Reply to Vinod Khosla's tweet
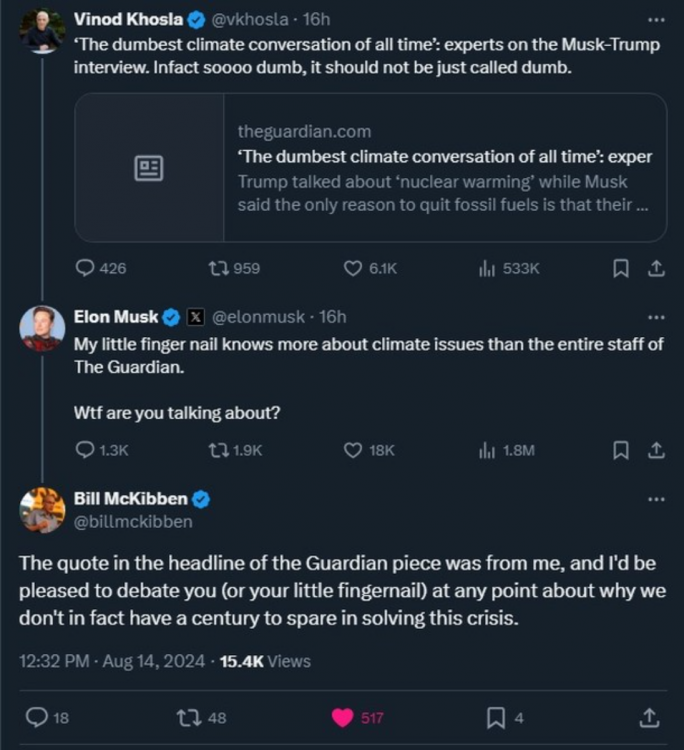The width and height of the screenshot is (684, 750). [86, 268]
